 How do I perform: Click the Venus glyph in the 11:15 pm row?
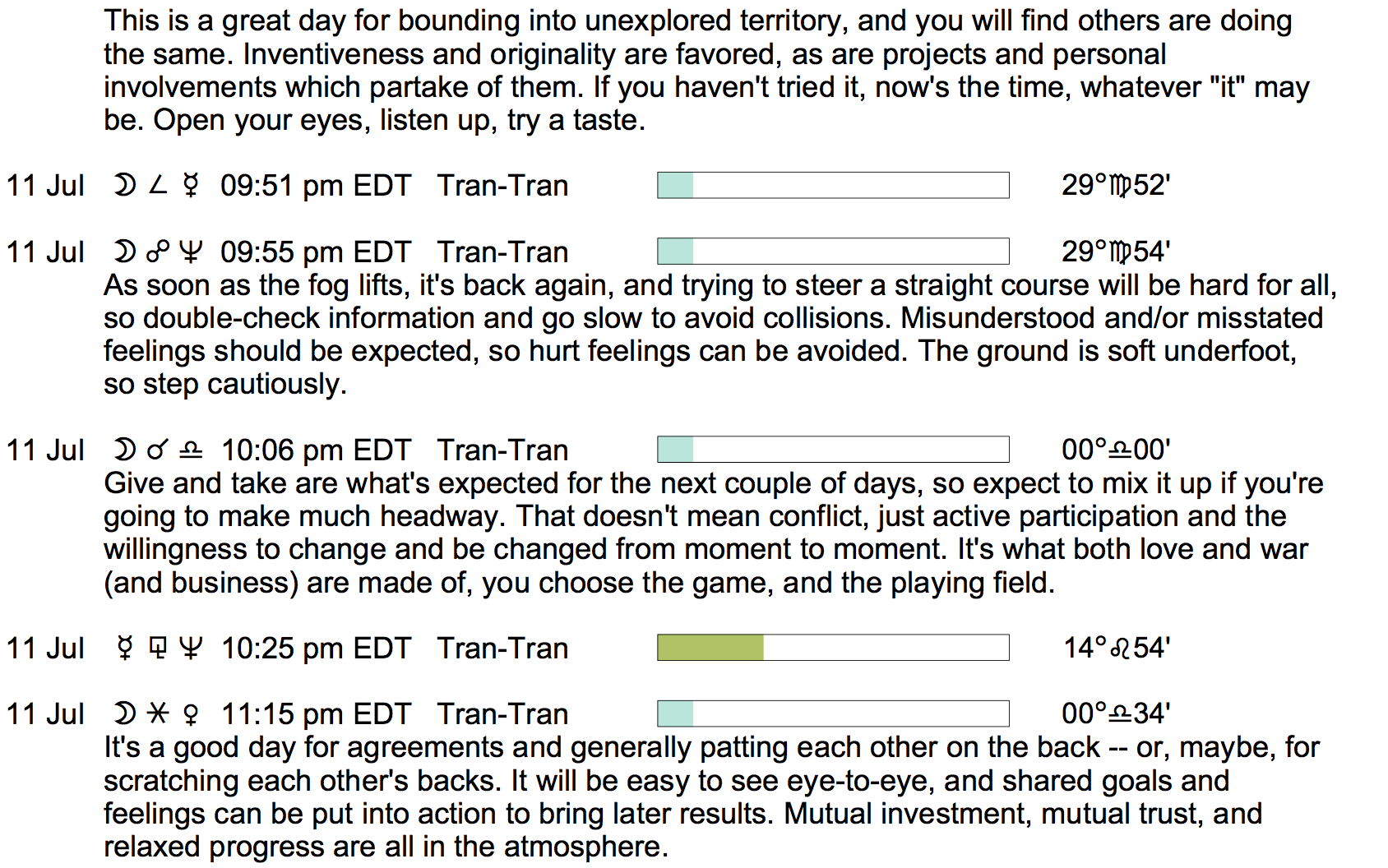click(x=191, y=714)
